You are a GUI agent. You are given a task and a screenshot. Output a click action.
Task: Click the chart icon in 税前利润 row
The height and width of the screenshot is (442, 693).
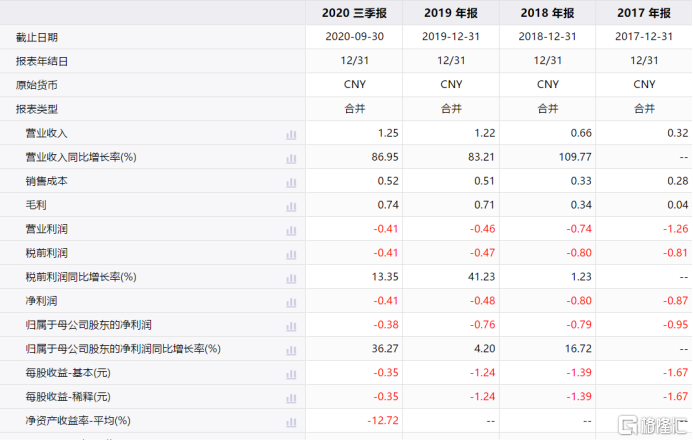click(291, 254)
